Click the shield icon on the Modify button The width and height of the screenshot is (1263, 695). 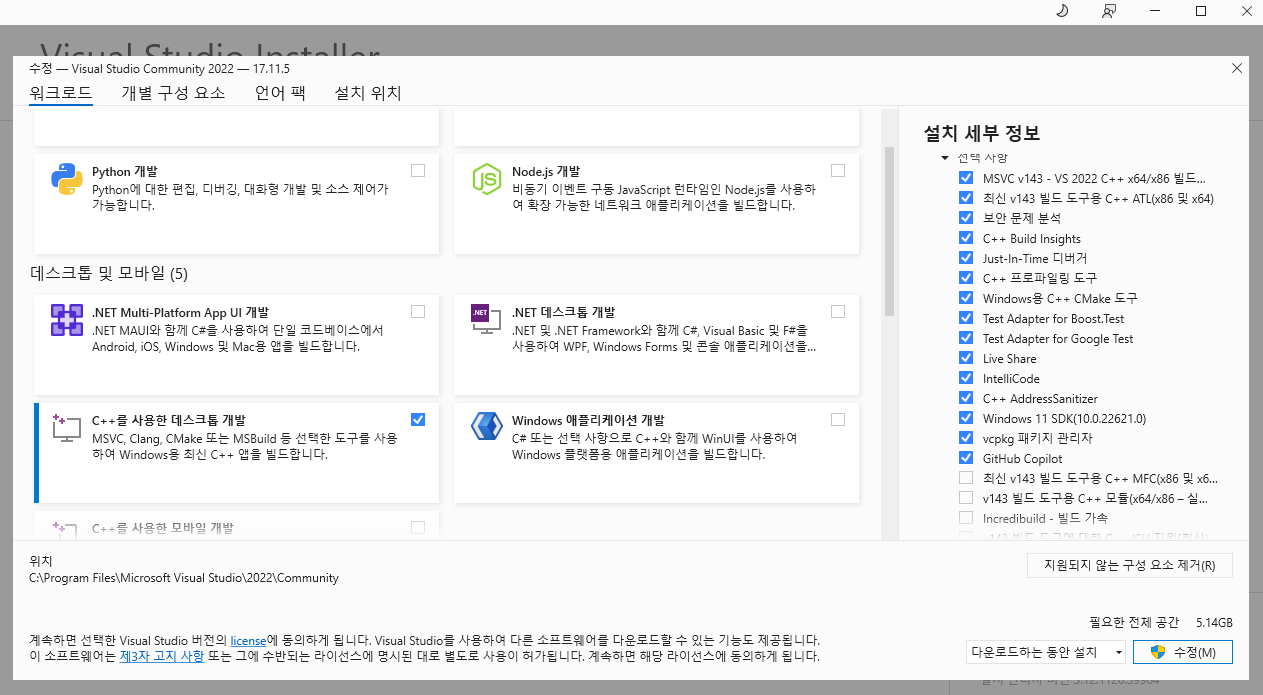coord(1158,652)
